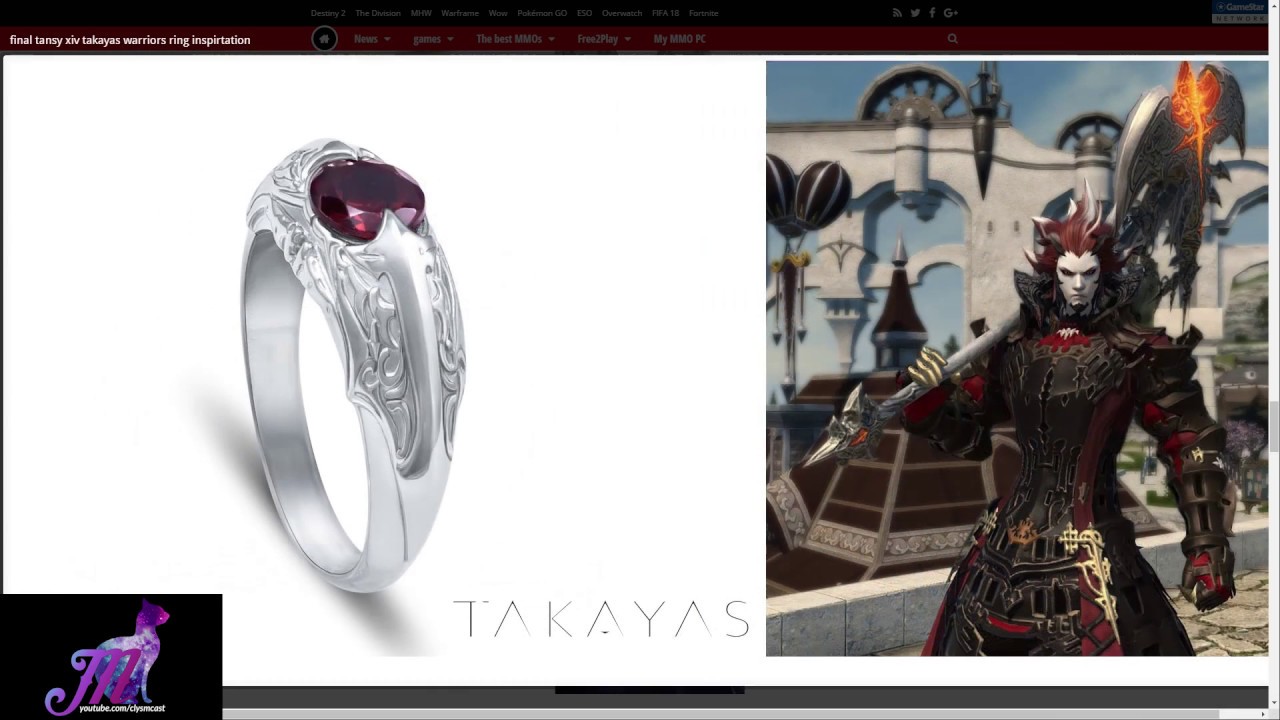Viewport: 1280px width, 720px height.
Task: Open the RSS feed icon
Action: pyautogui.click(x=897, y=13)
